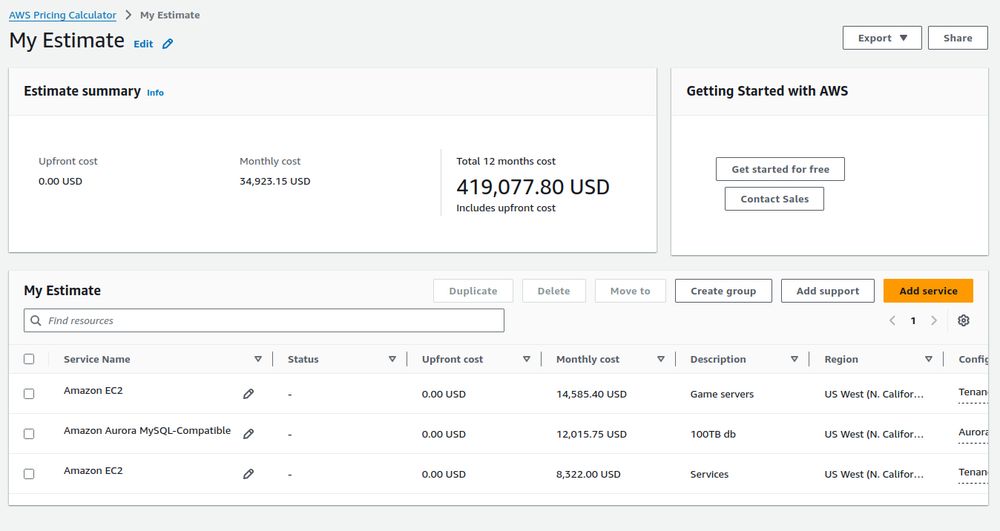
Task: Click the Edit link beside My Estimate
Action: [143, 44]
